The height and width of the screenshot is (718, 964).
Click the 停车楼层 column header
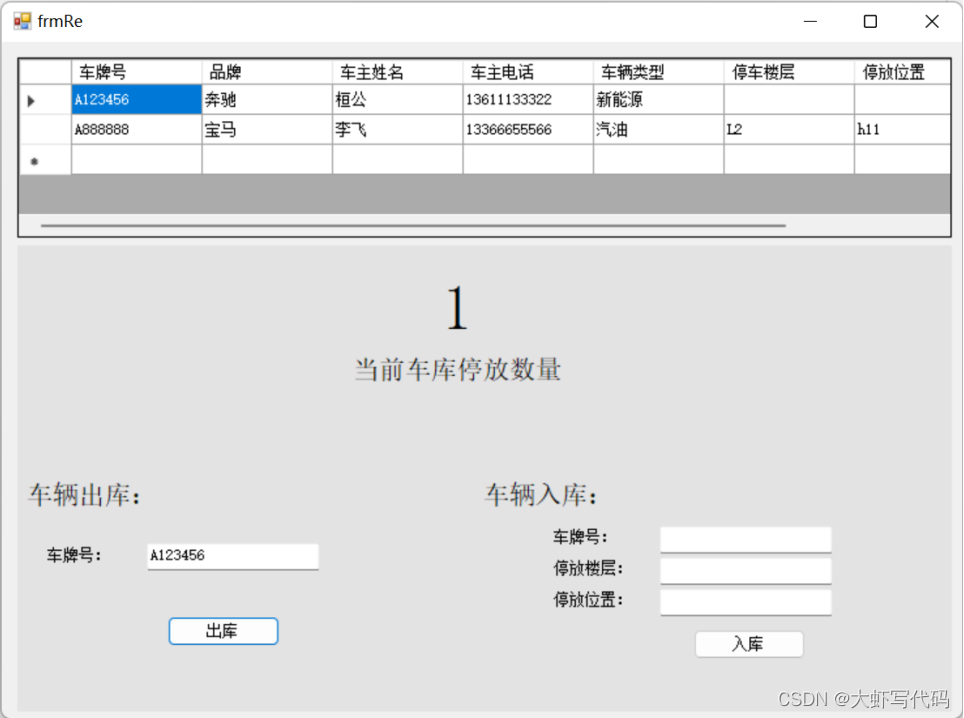pyautogui.click(x=788, y=72)
